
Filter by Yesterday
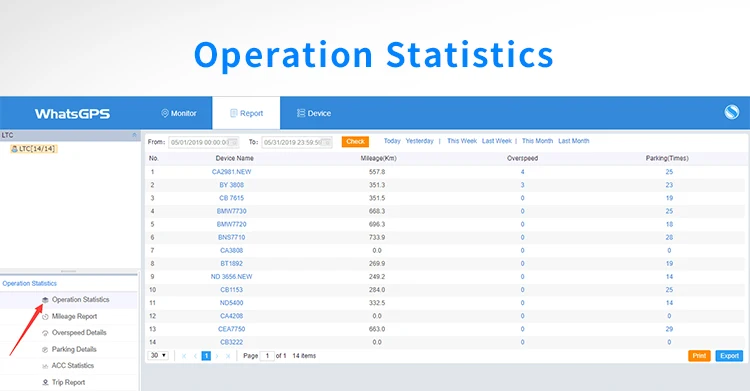click(419, 141)
